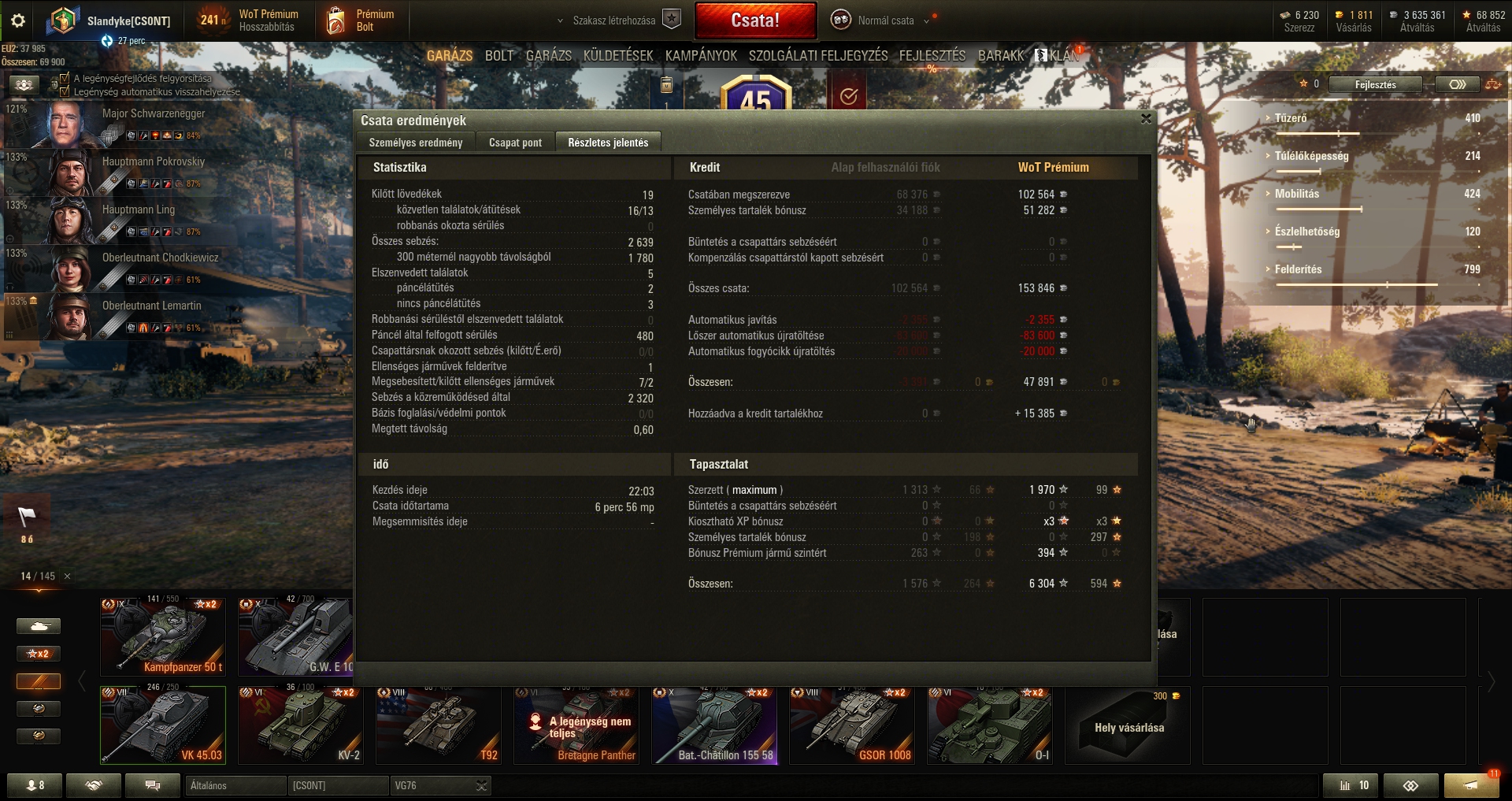Toggle 'Legénység automatikus visszahelyezése' checkbox
This screenshot has height=801, width=1512.
point(65,91)
